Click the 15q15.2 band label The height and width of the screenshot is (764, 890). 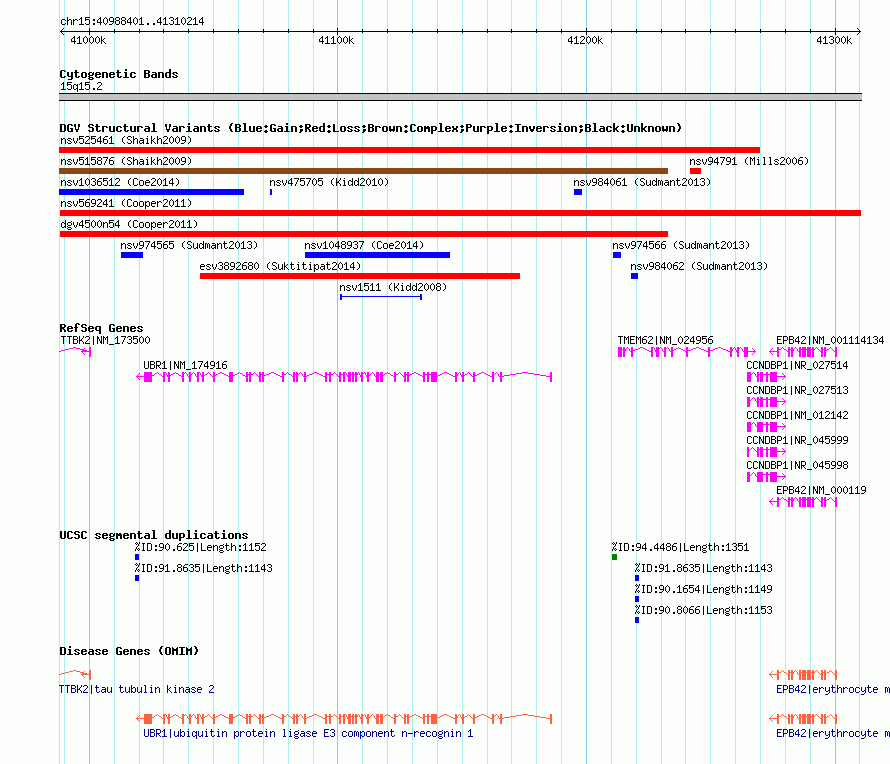(81, 86)
